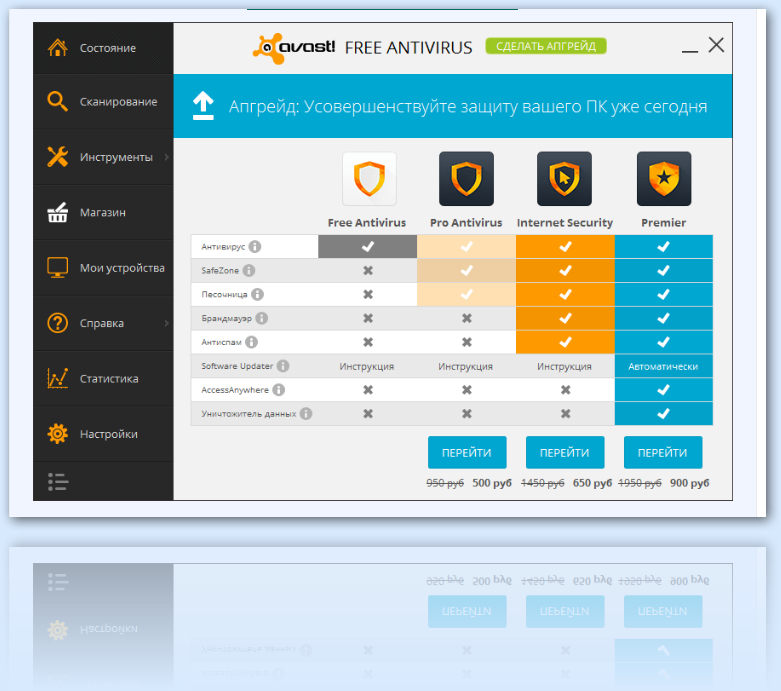Click the struck-through 1450 руб price
The height and width of the screenshot is (691, 781).
coord(542,483)
